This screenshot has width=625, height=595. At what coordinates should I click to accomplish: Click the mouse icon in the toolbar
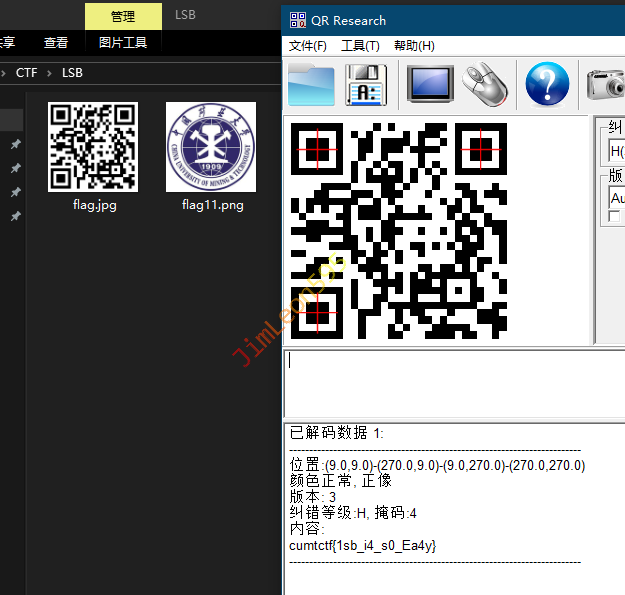pyautogui.click(x=487, y=85)
